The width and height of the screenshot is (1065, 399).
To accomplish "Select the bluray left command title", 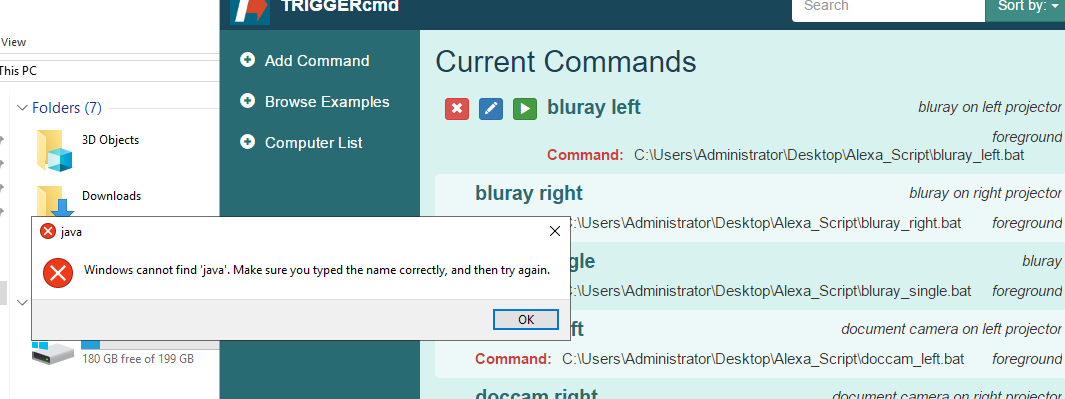I will [594, 107].
